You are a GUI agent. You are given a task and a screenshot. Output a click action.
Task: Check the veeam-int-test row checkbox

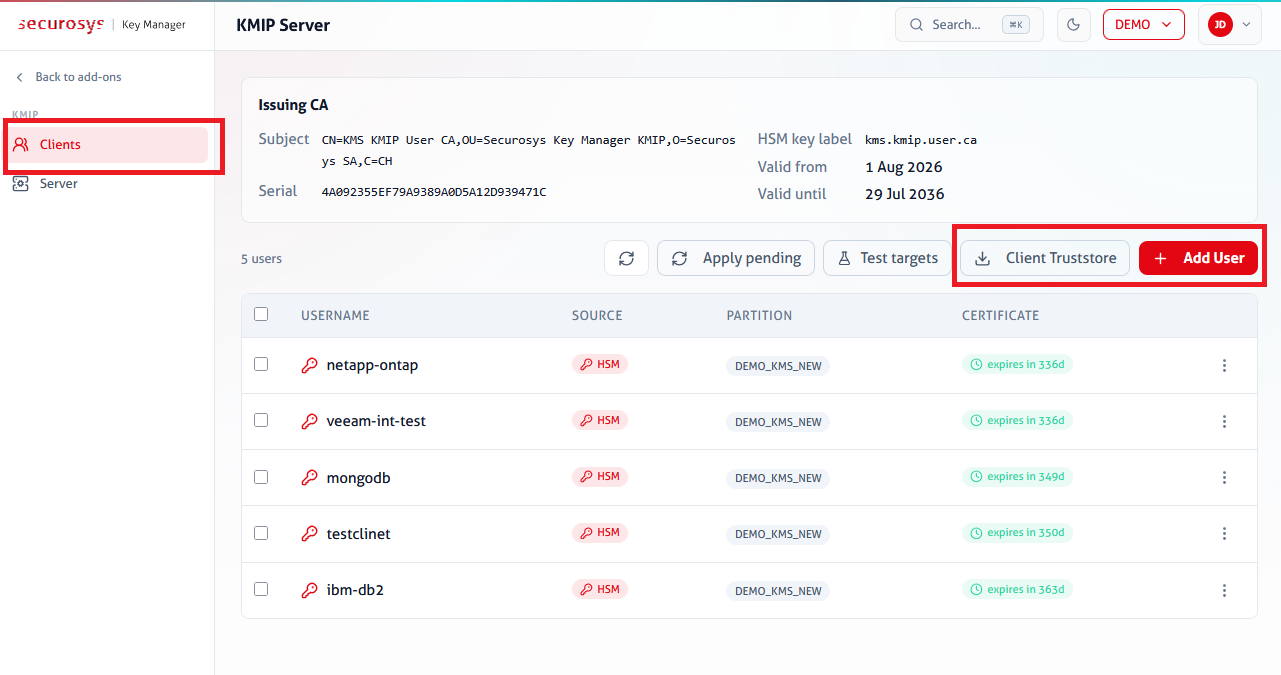click(261, 420)
